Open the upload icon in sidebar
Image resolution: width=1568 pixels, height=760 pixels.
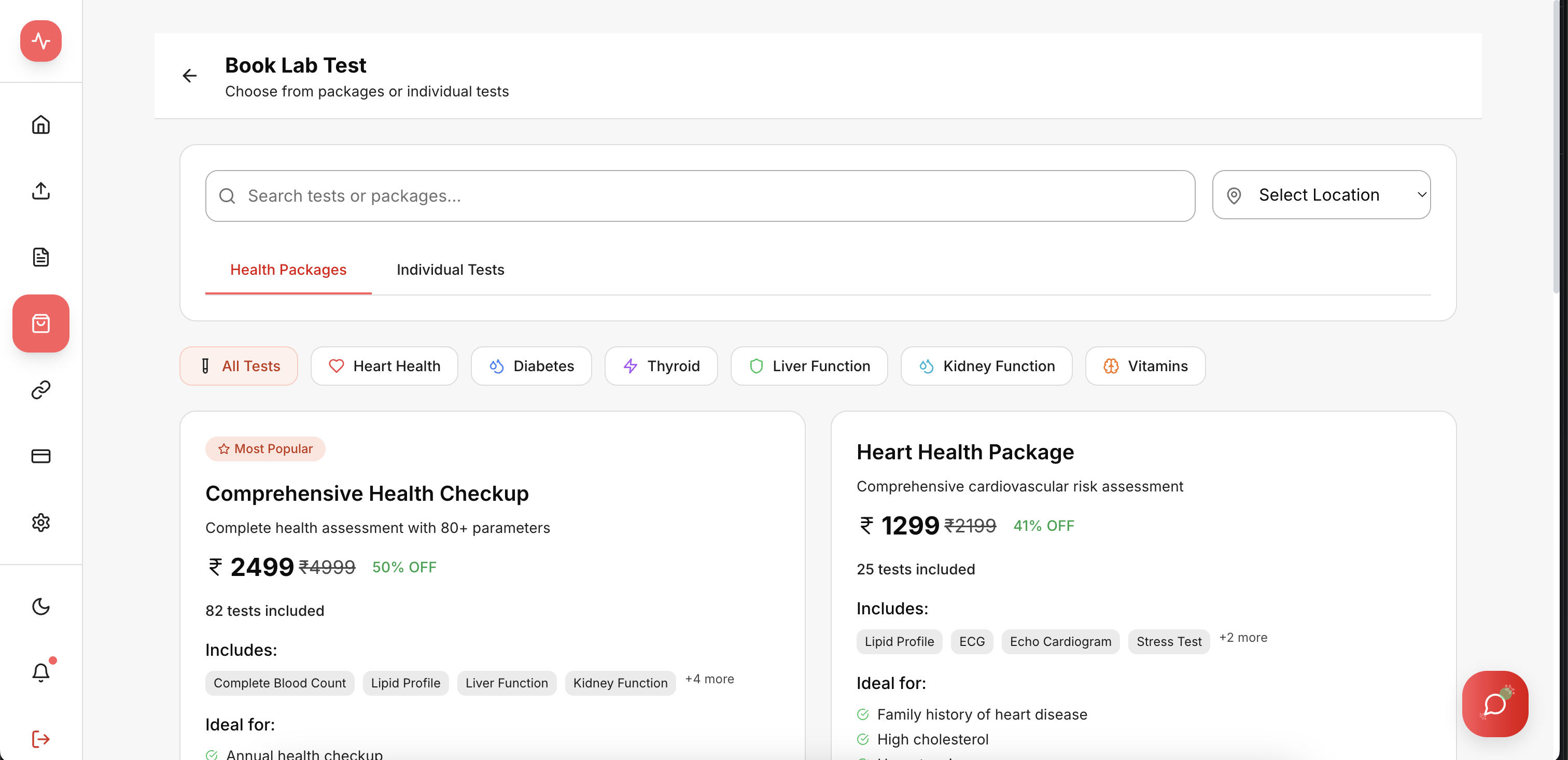(41, 190)
